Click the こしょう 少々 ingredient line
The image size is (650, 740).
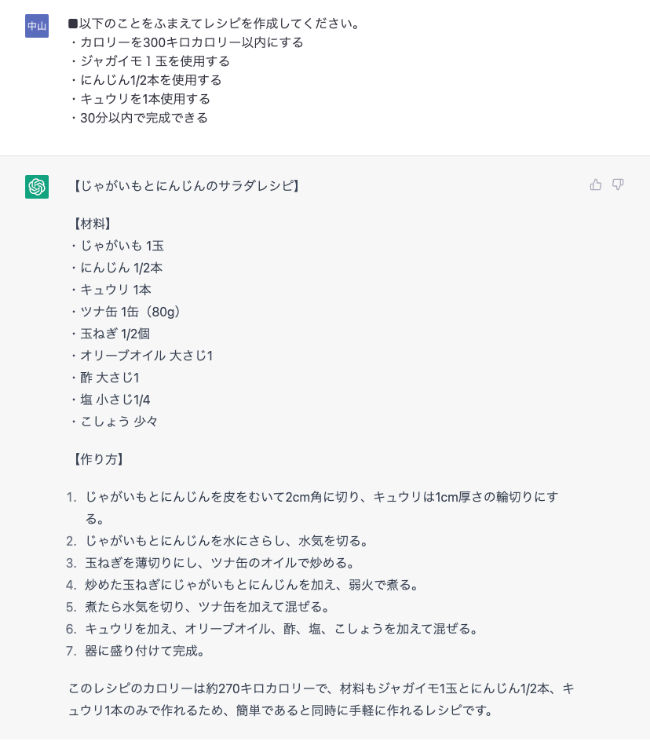point(114,421)
